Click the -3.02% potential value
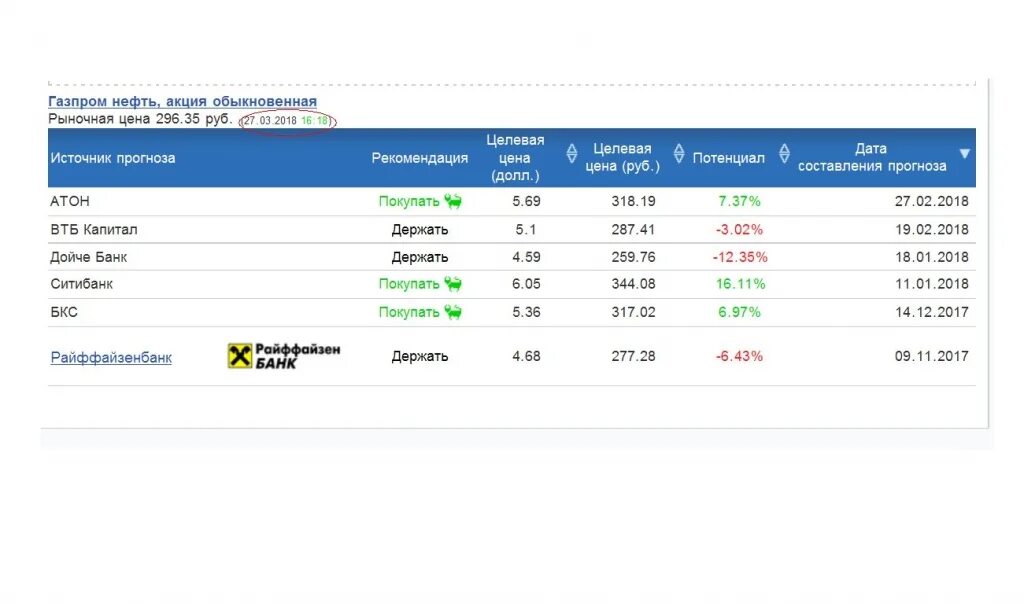This screenshot has height=604, width=1024. [739, 230]
